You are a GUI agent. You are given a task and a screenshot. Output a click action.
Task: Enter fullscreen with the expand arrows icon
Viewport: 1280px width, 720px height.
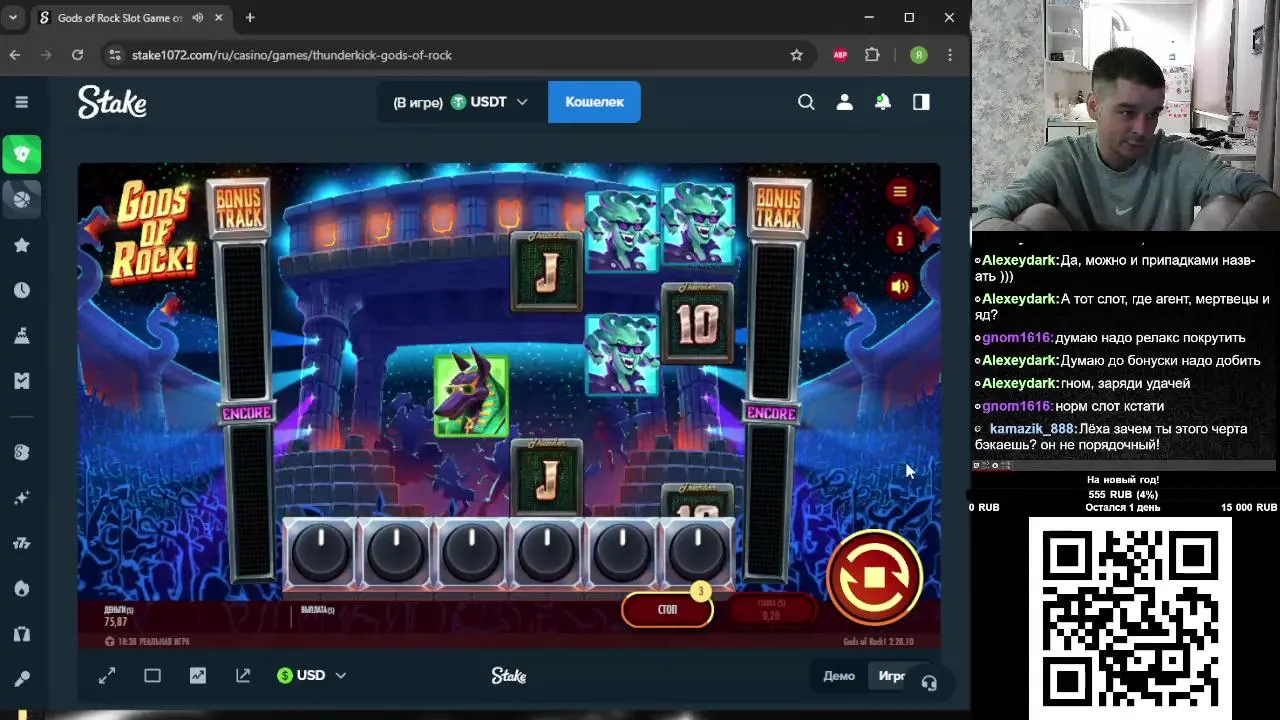[107, 676]
